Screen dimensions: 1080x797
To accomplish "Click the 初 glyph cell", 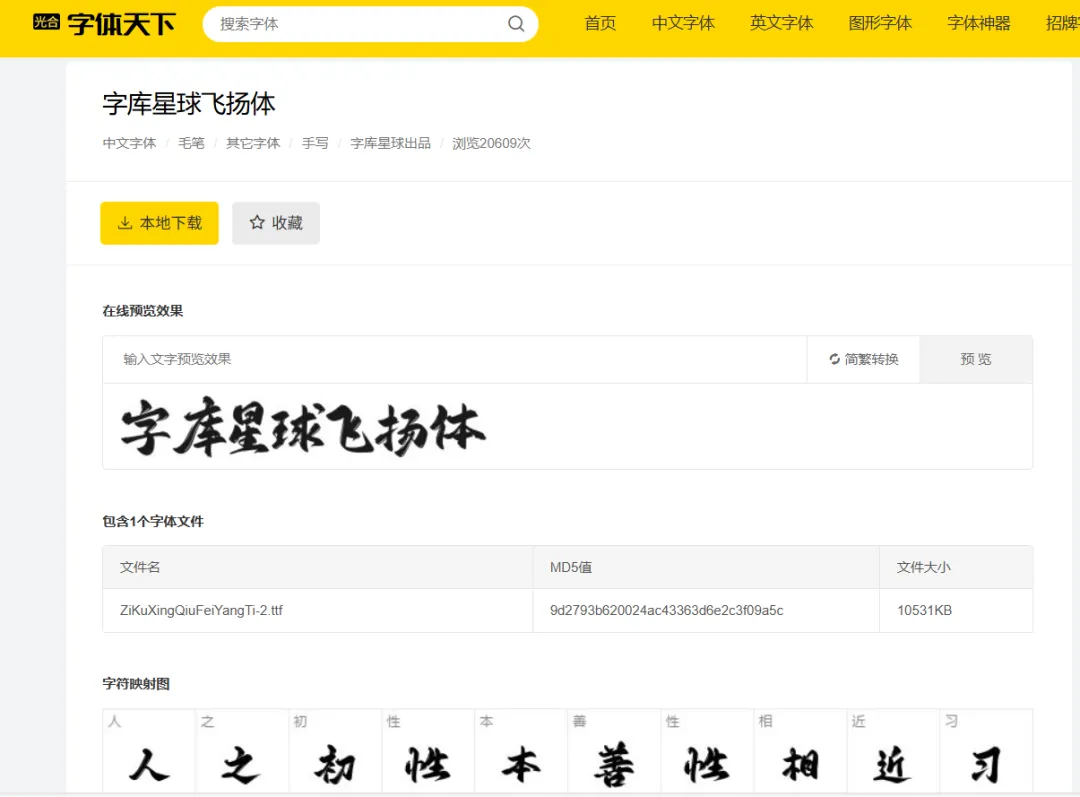I will click(x=335, y=752).
